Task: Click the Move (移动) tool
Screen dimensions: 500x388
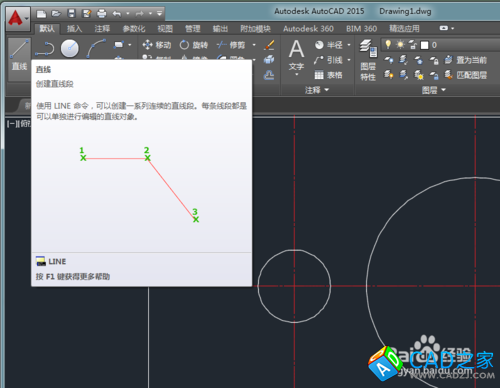Action: [156, 45]
